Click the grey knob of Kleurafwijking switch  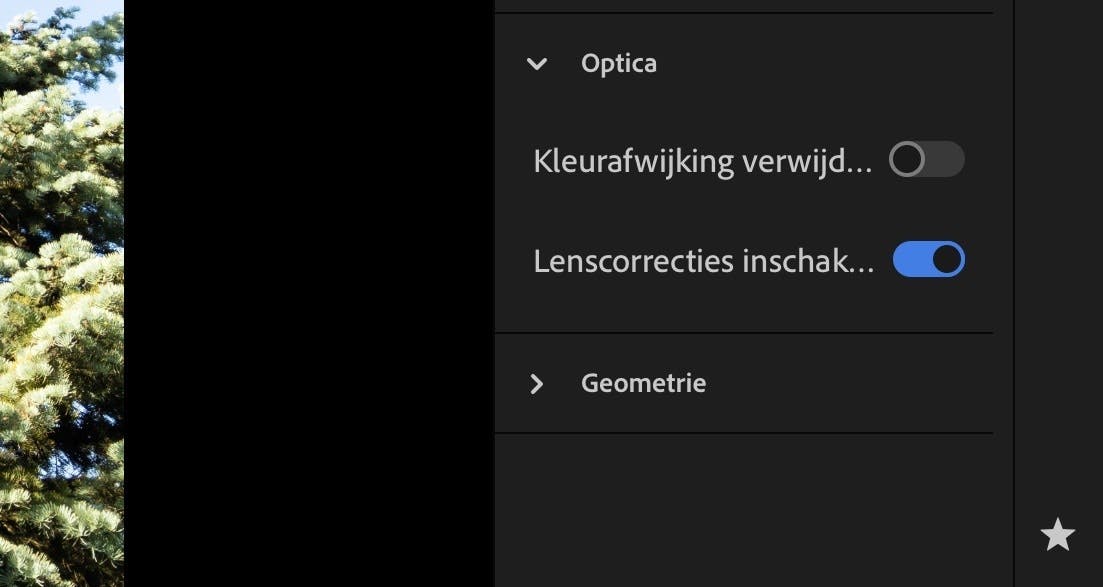point(907,160)
